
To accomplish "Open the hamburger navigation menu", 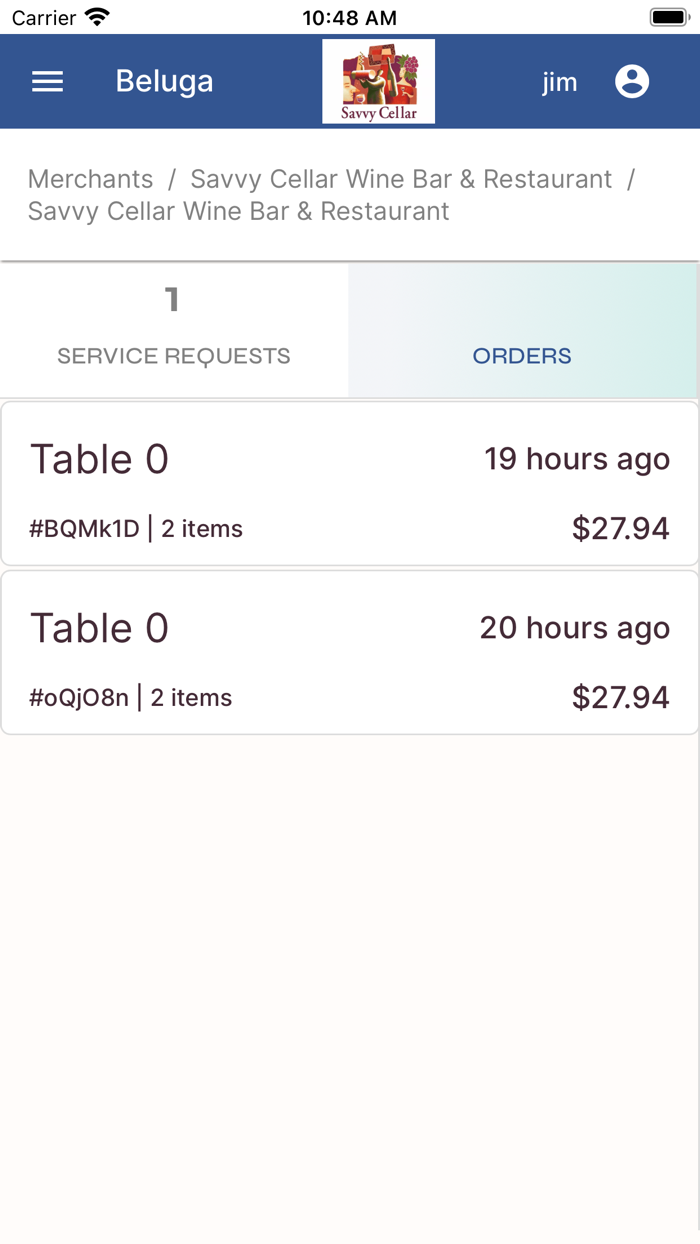I will click(48, 82).
